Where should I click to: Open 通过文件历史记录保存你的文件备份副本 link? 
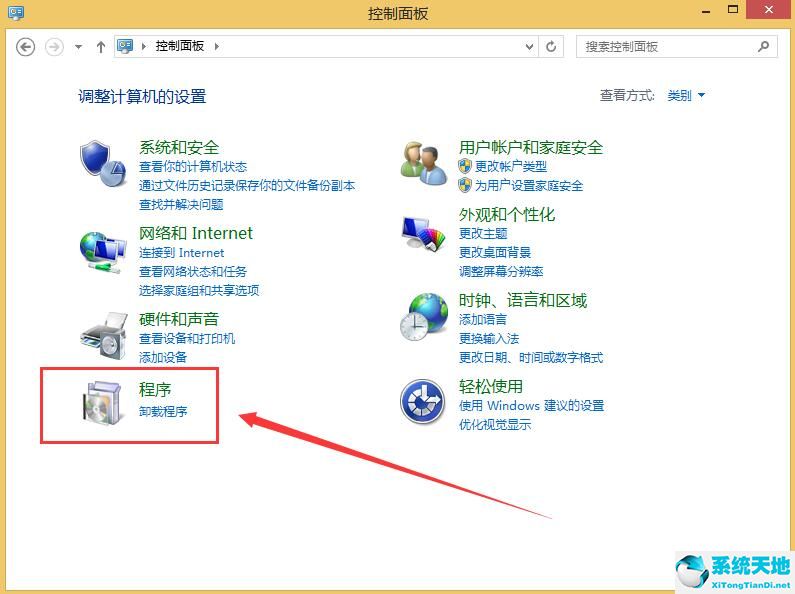(247, 185)
